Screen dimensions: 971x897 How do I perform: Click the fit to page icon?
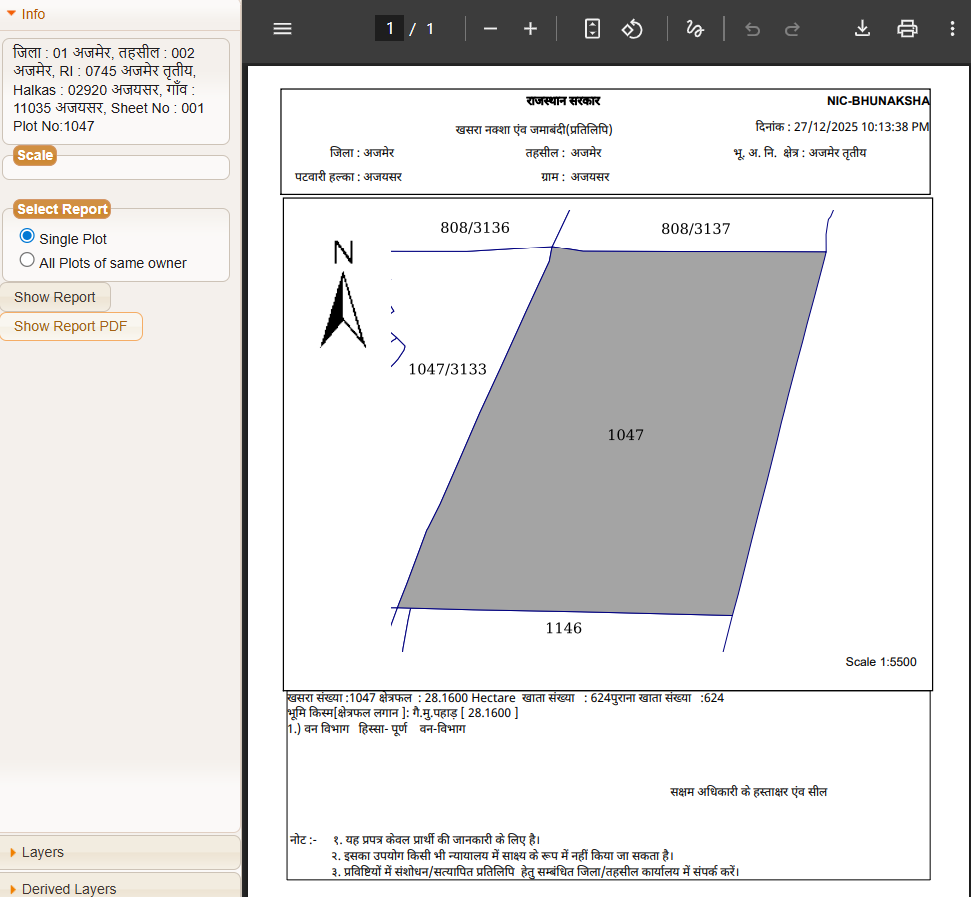click(x=592, y=29)
